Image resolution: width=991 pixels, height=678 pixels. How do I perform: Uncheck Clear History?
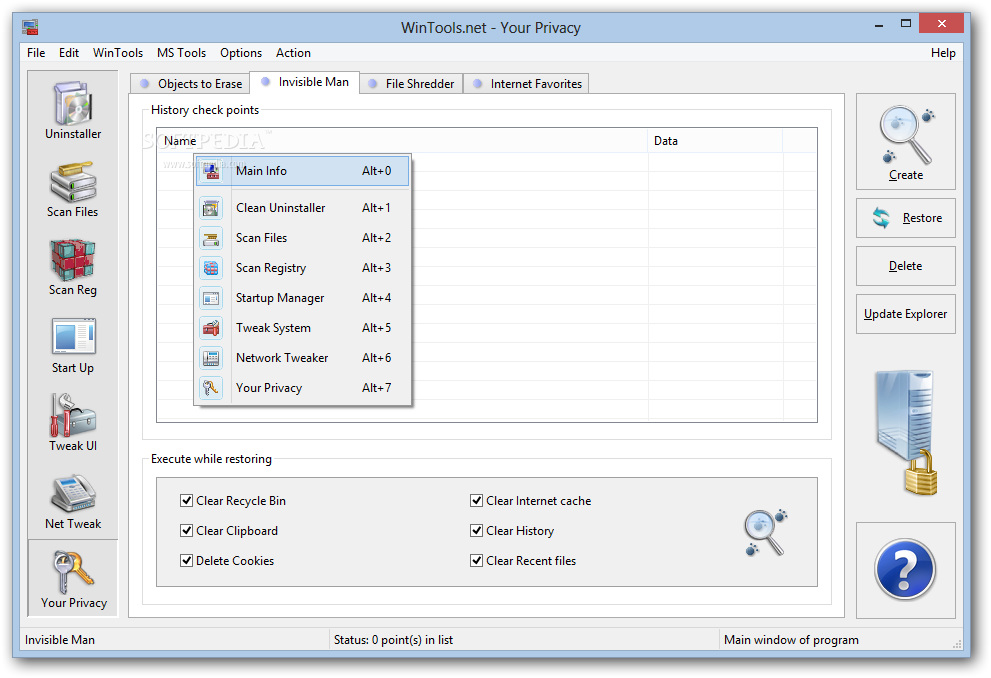(x=477, y=531)
